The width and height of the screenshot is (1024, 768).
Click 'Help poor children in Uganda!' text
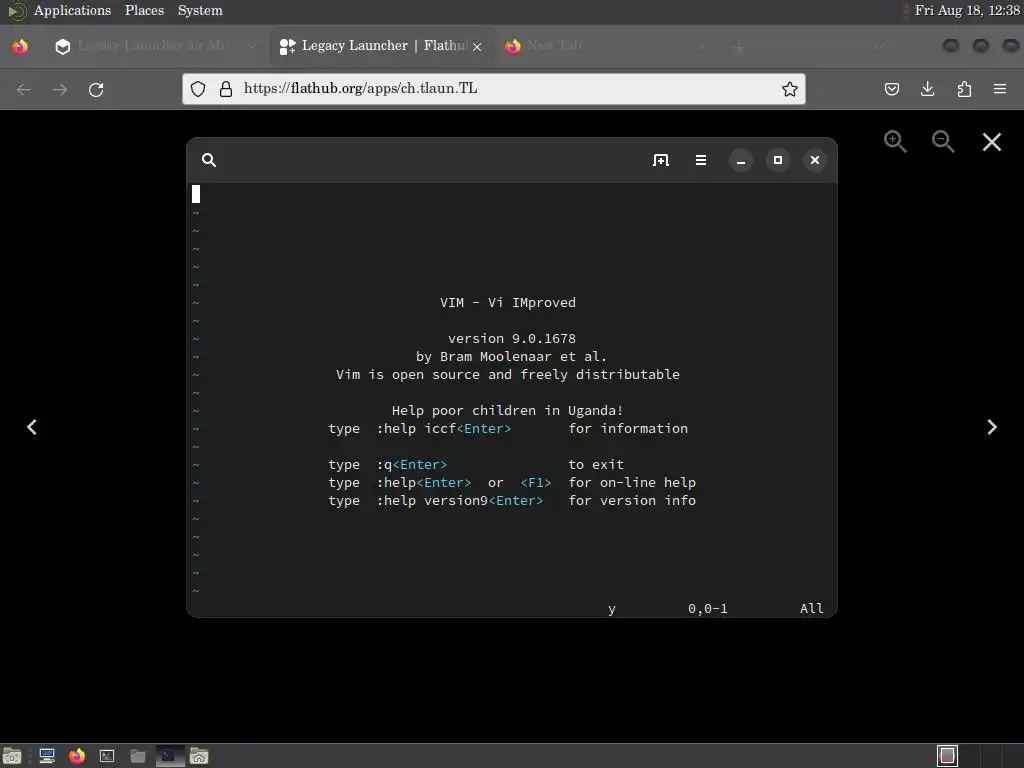(x=507, y=411)
